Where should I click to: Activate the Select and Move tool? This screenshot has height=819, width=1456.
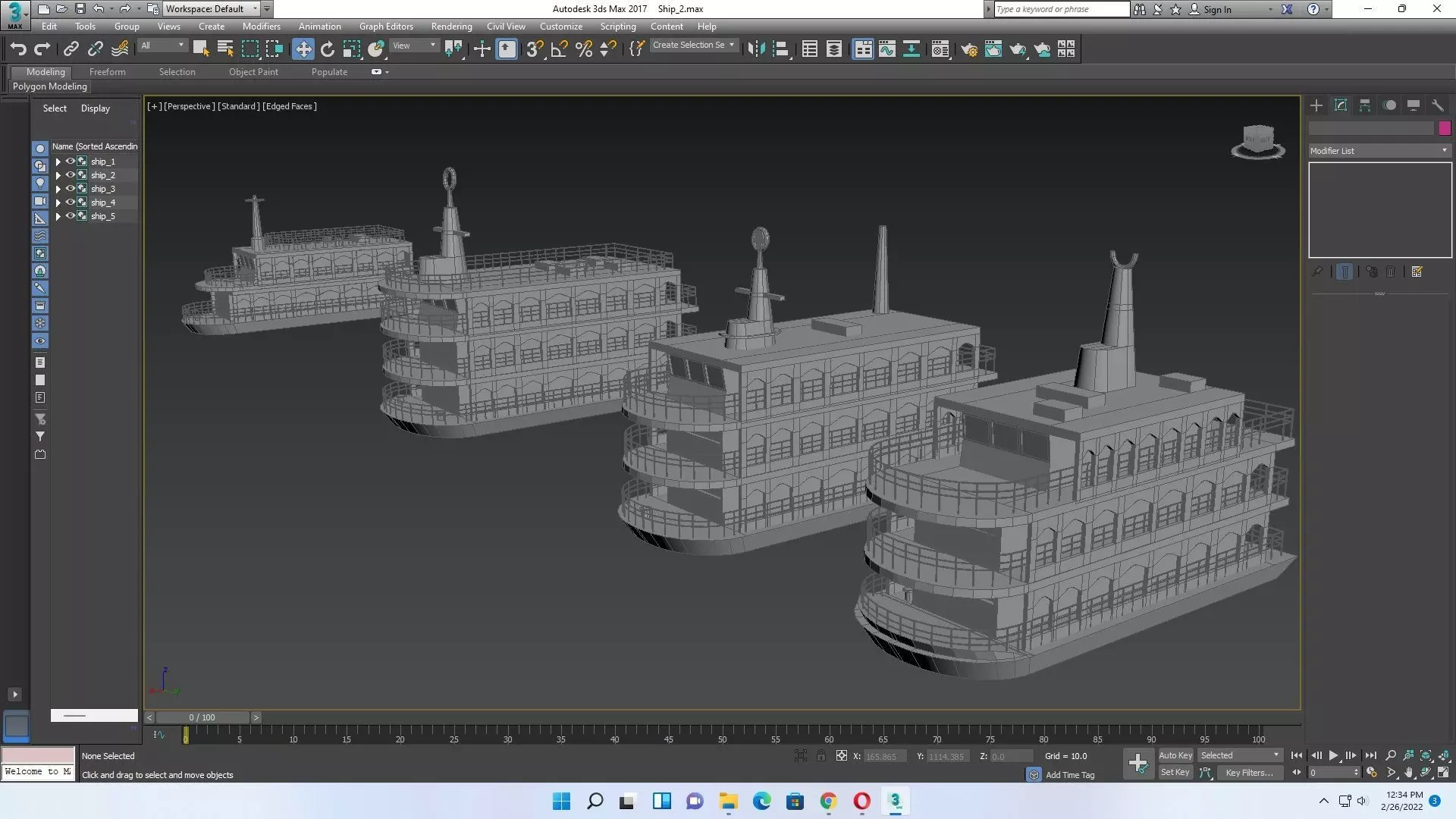(303, 49)
